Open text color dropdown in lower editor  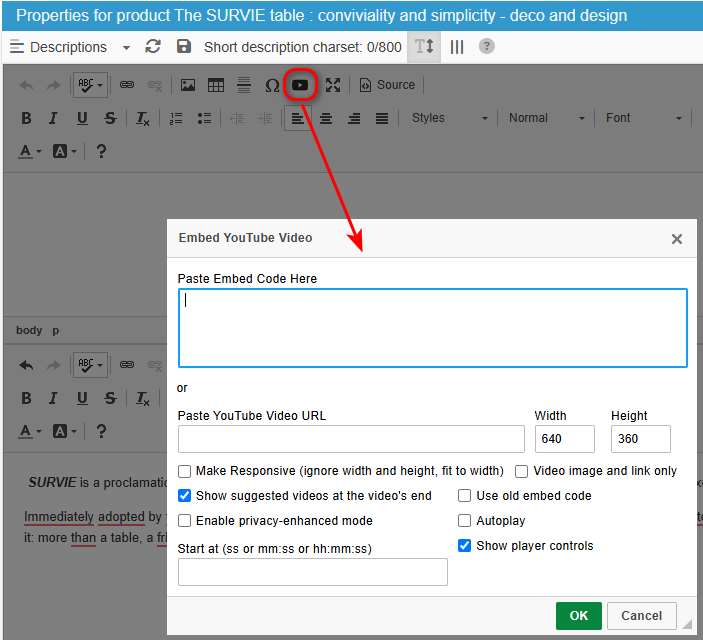[30, 431]
